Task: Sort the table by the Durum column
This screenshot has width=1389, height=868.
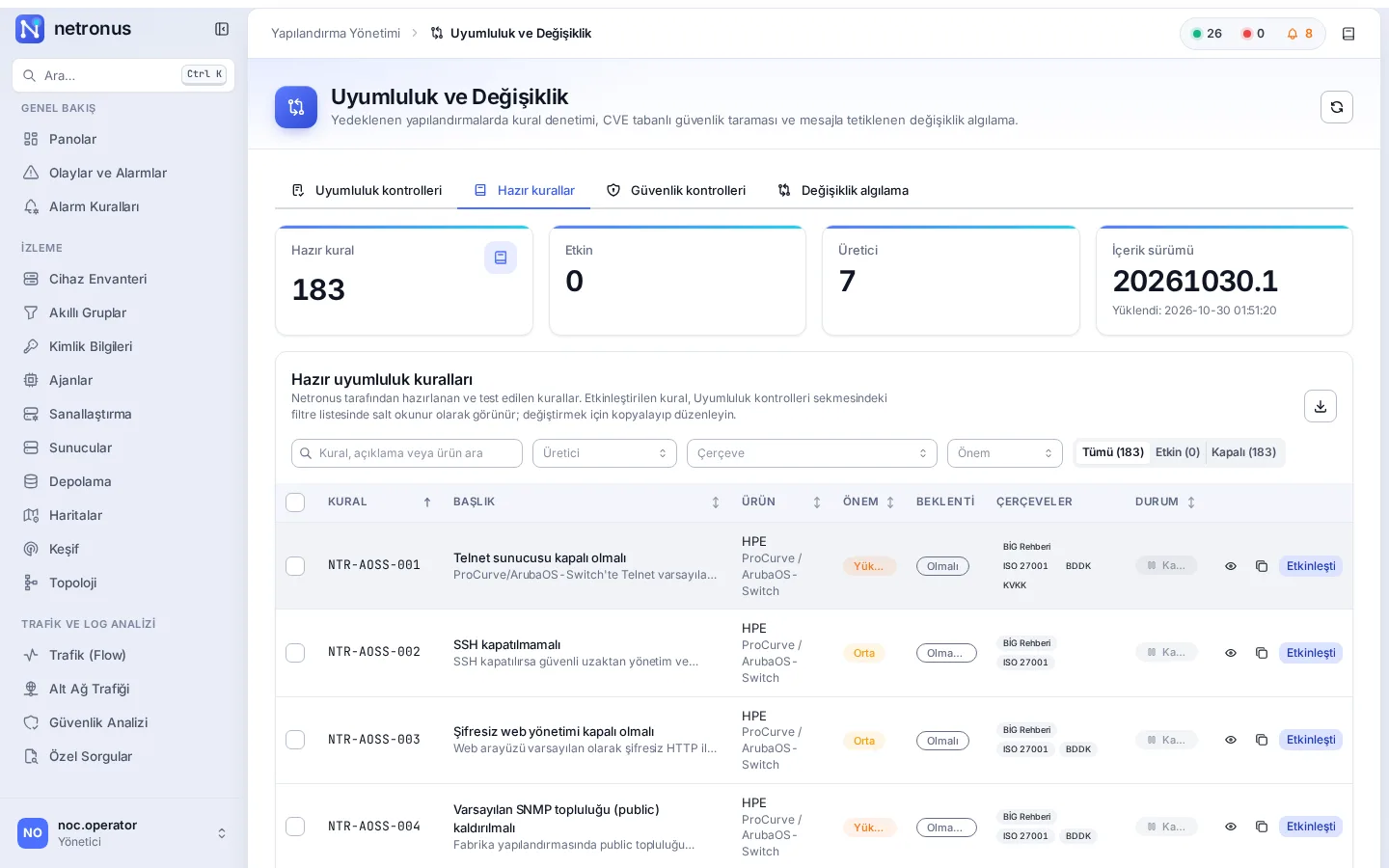Action: pyautogui.click(x=1191, y=502)
